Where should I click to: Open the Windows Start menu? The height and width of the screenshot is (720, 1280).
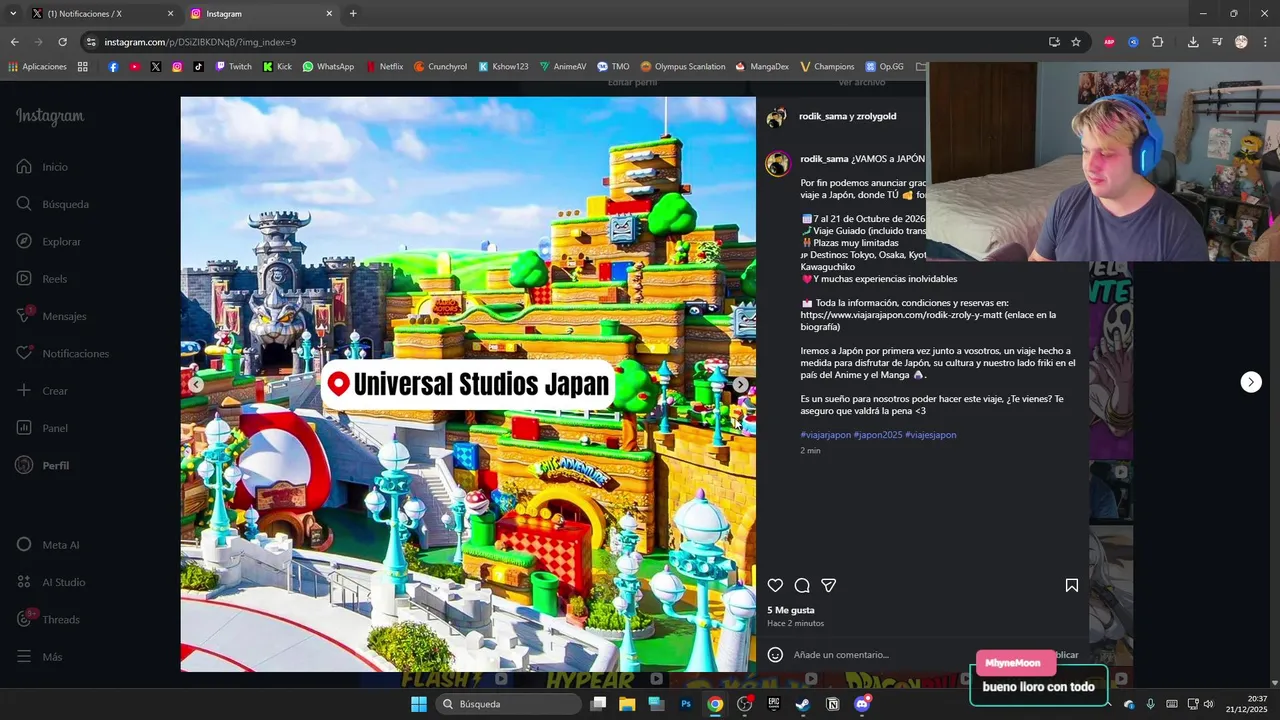point(418,704)
